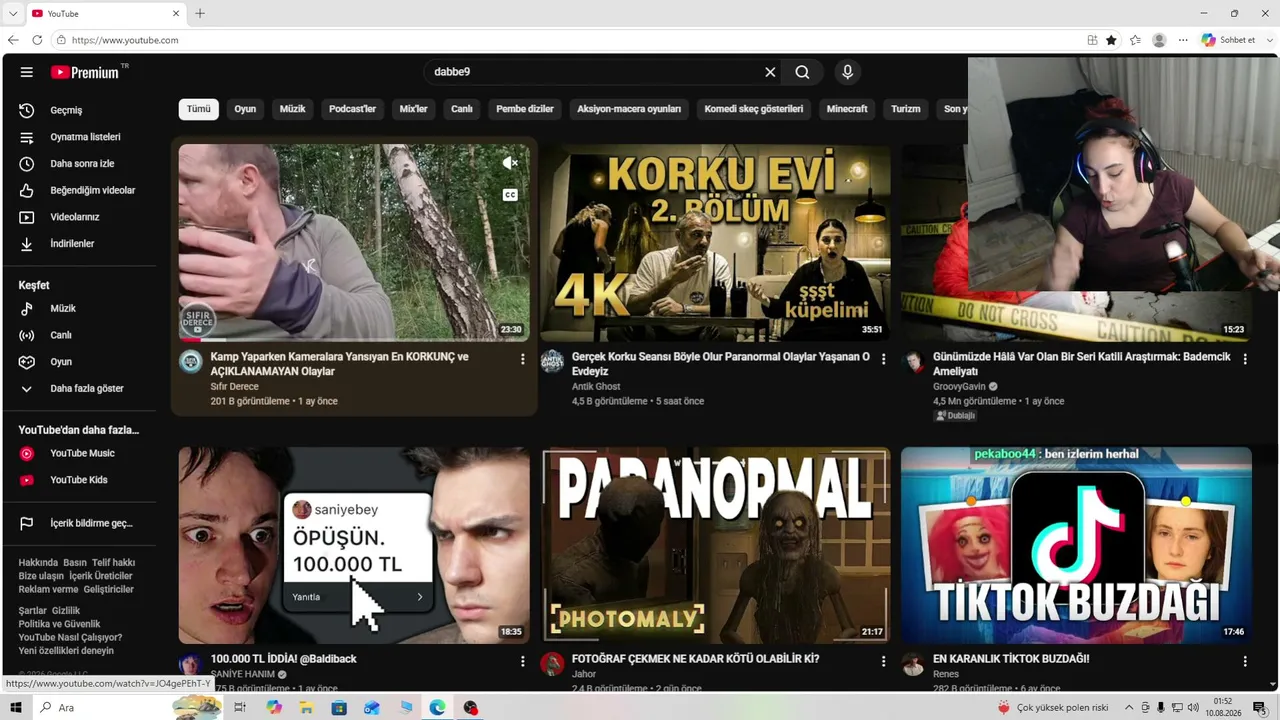Open Politika ve Güvenlik footer link
This screenshot has height=720, width=1280.
coord(59,624)
